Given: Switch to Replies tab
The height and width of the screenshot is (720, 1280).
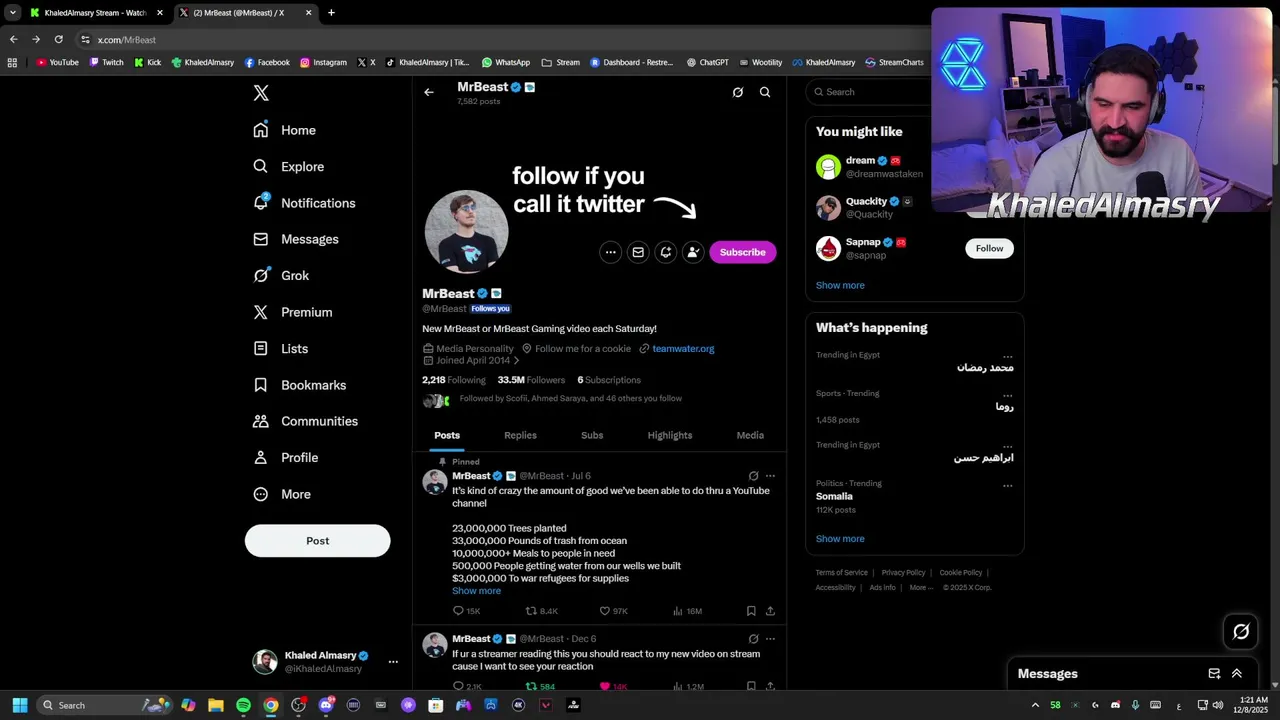Looking at the screenshot, I should [520, 435].
